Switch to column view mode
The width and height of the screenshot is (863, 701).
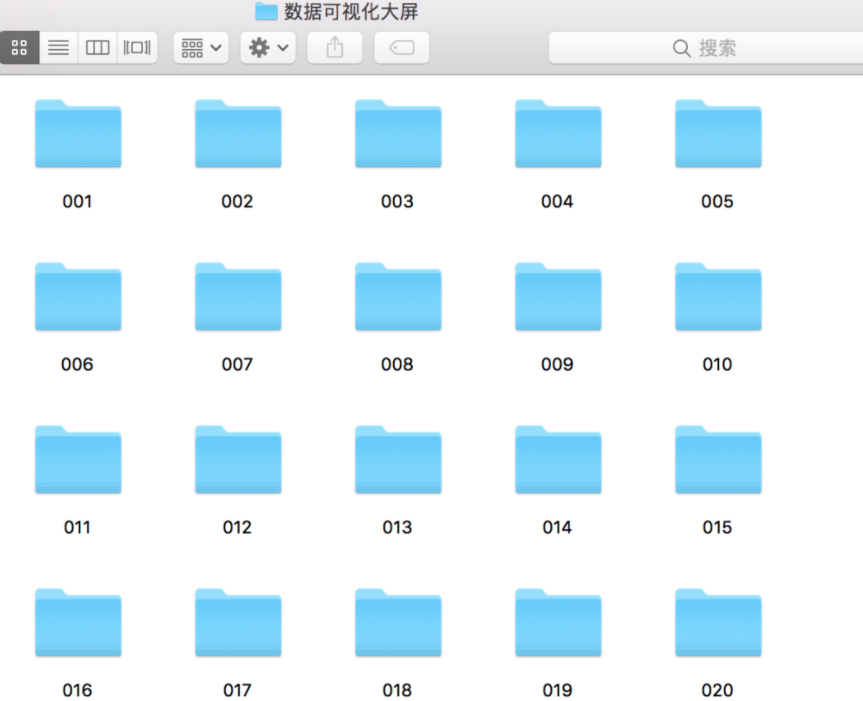pyautogui.click(x=98, y=48)
